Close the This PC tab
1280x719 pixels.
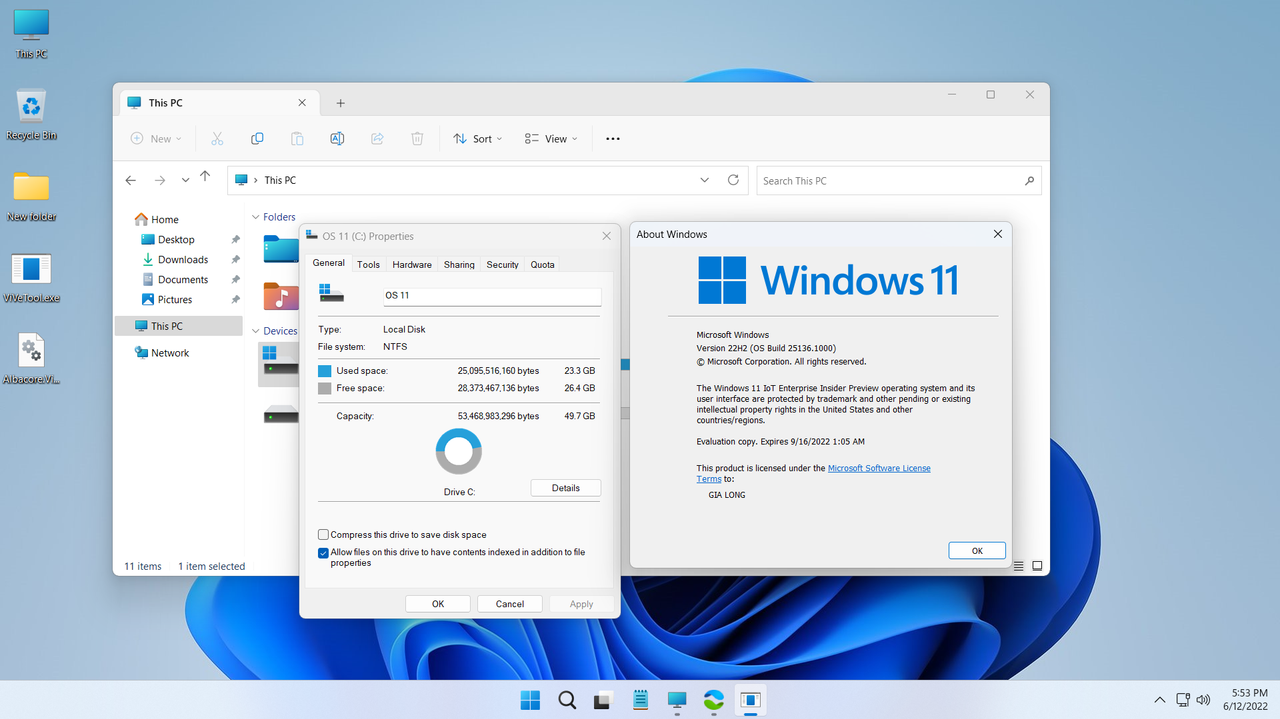point(302,103)
